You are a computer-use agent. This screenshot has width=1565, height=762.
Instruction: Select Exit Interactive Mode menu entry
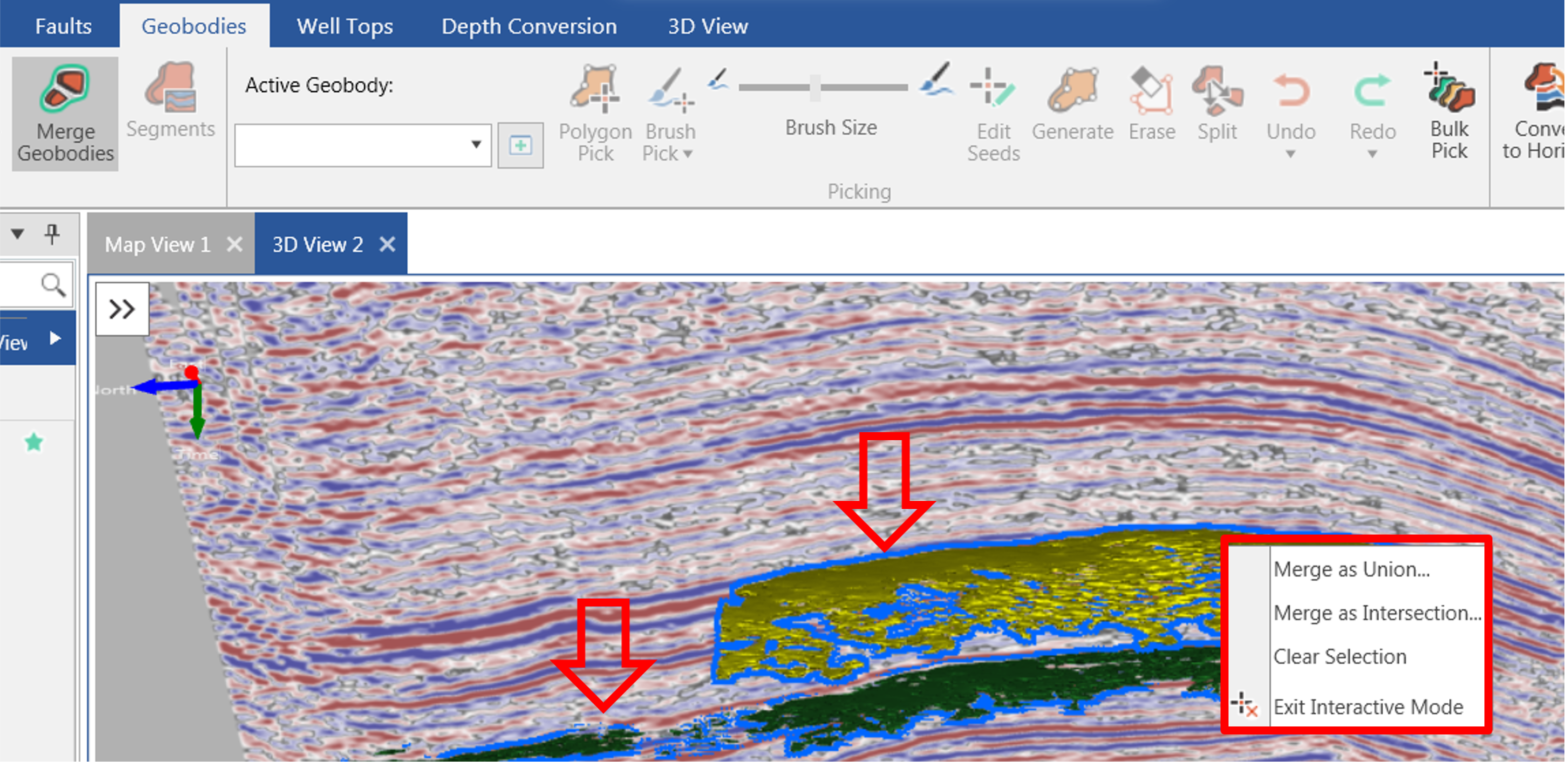(1368, 707)
